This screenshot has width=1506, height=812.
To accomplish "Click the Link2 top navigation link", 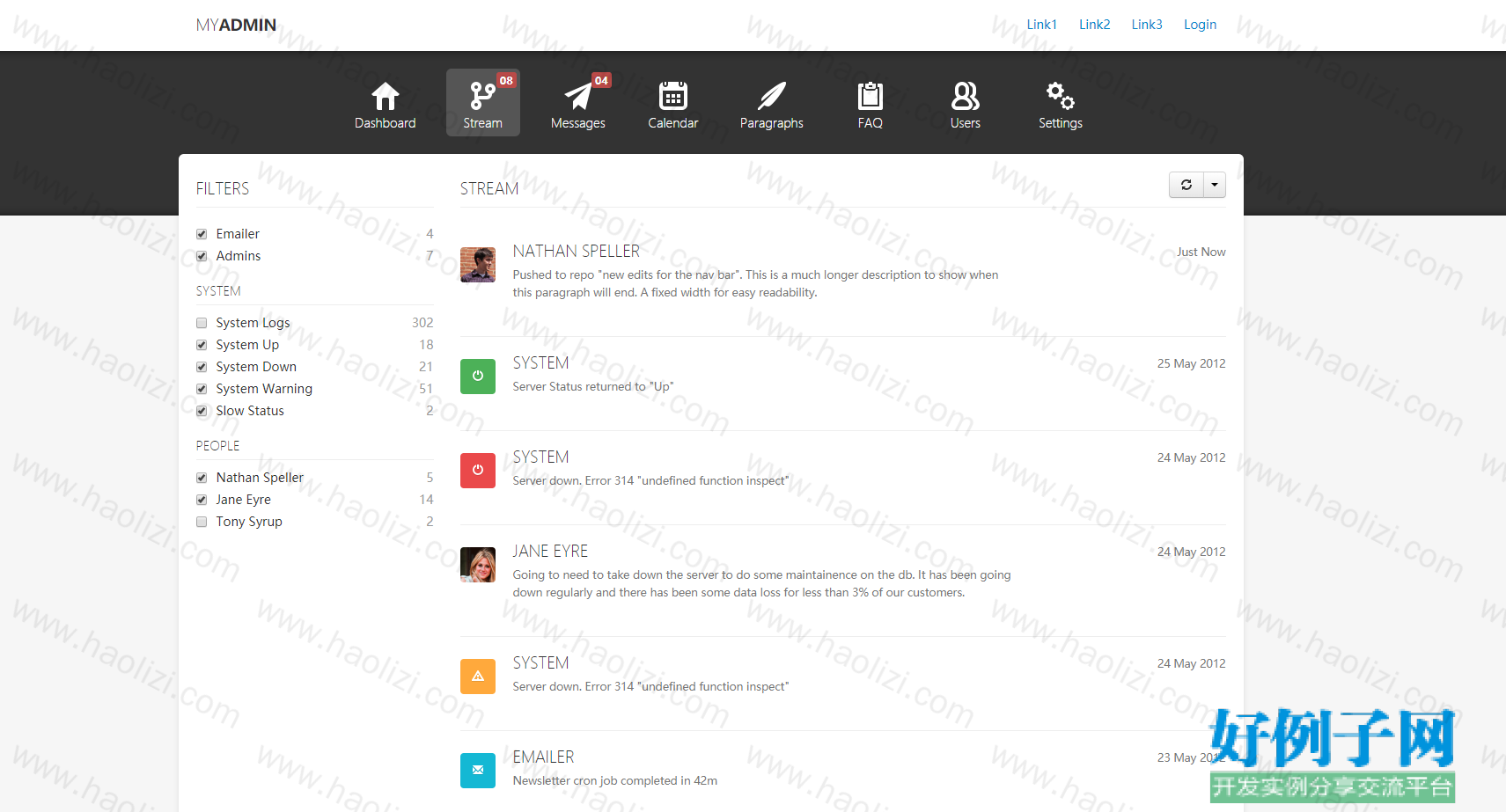I will pyautogui.click(x=1094, y=25).
